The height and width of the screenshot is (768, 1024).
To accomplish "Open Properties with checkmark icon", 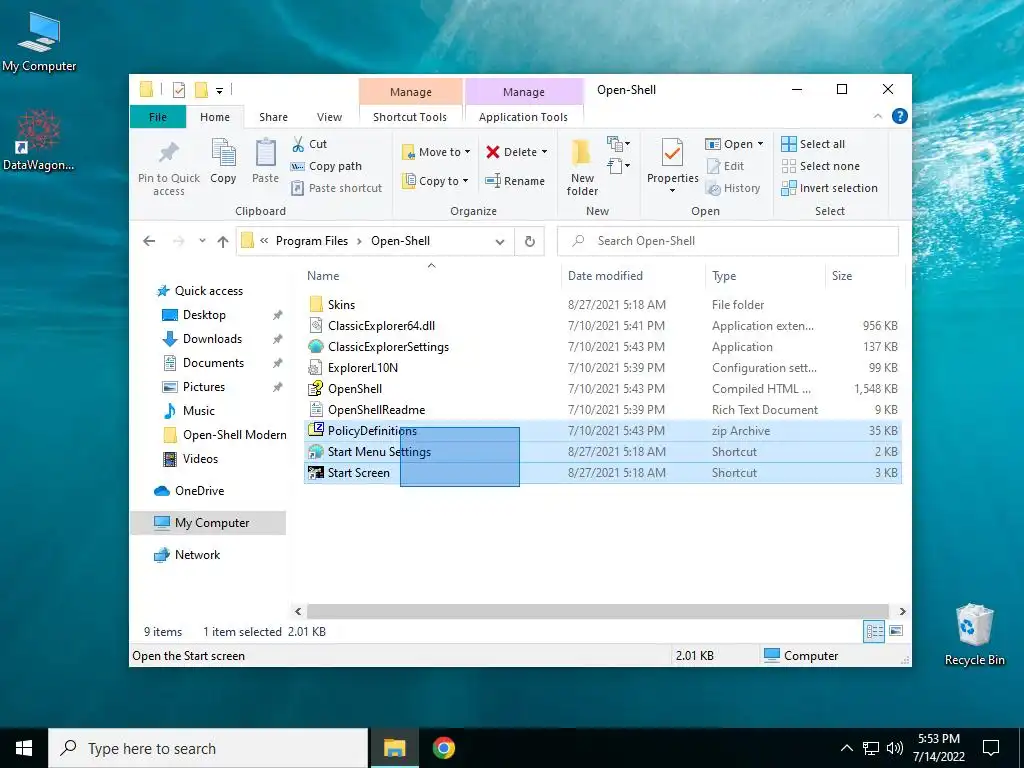I will click(x=672, y=153).
